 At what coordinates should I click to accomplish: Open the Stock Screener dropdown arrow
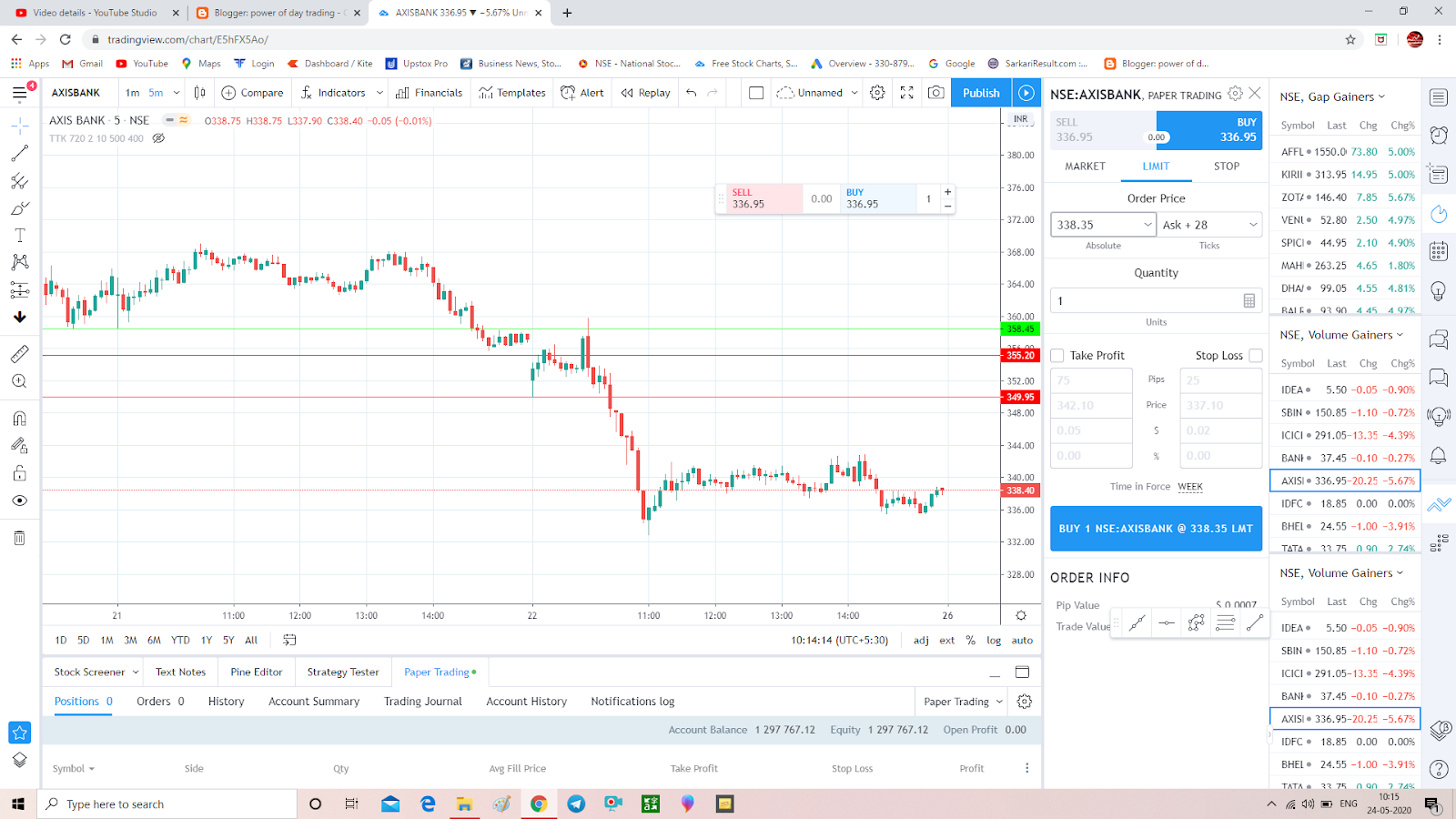(136, 672)
